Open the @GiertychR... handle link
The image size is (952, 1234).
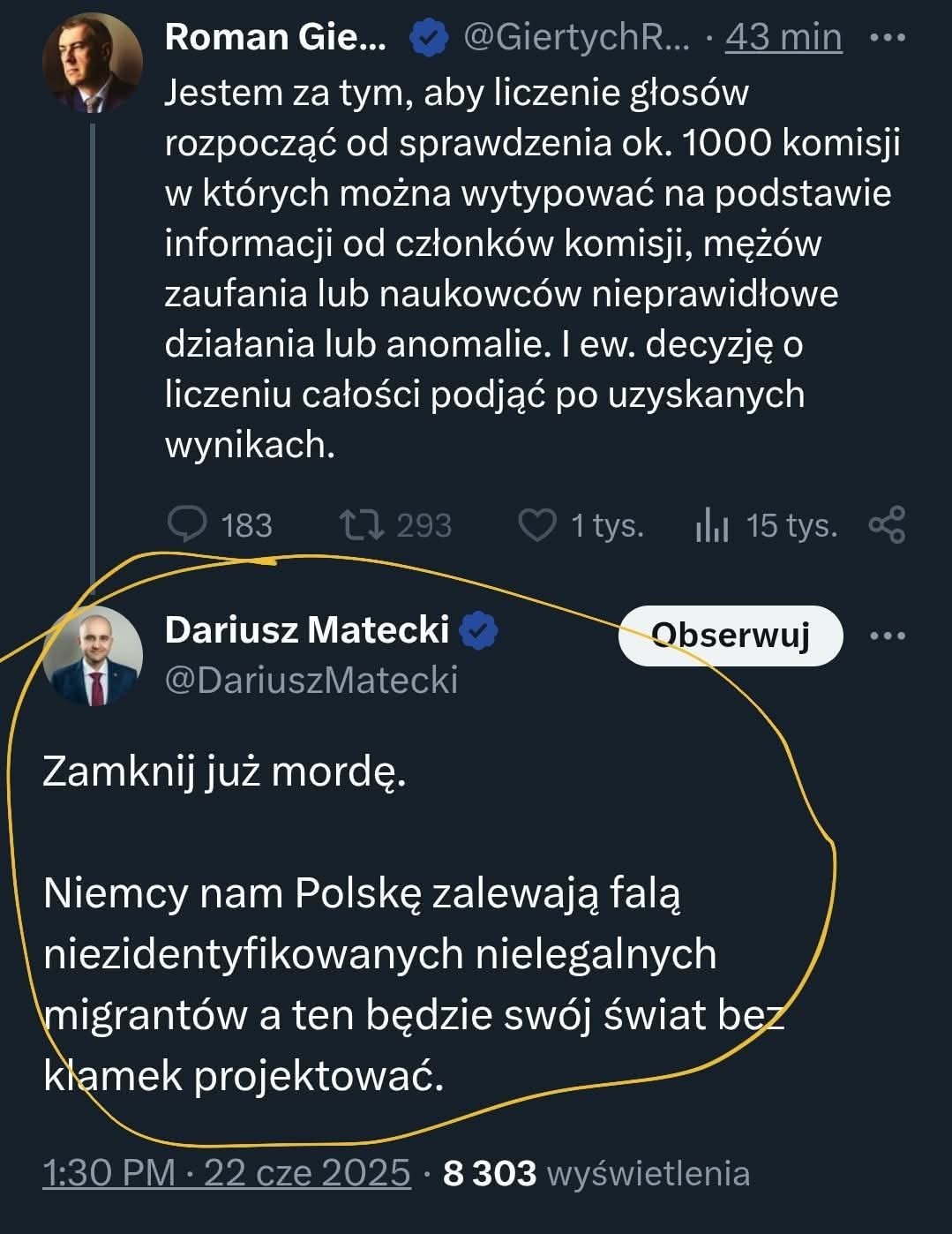pyautogui.click(x=576, y=38)
